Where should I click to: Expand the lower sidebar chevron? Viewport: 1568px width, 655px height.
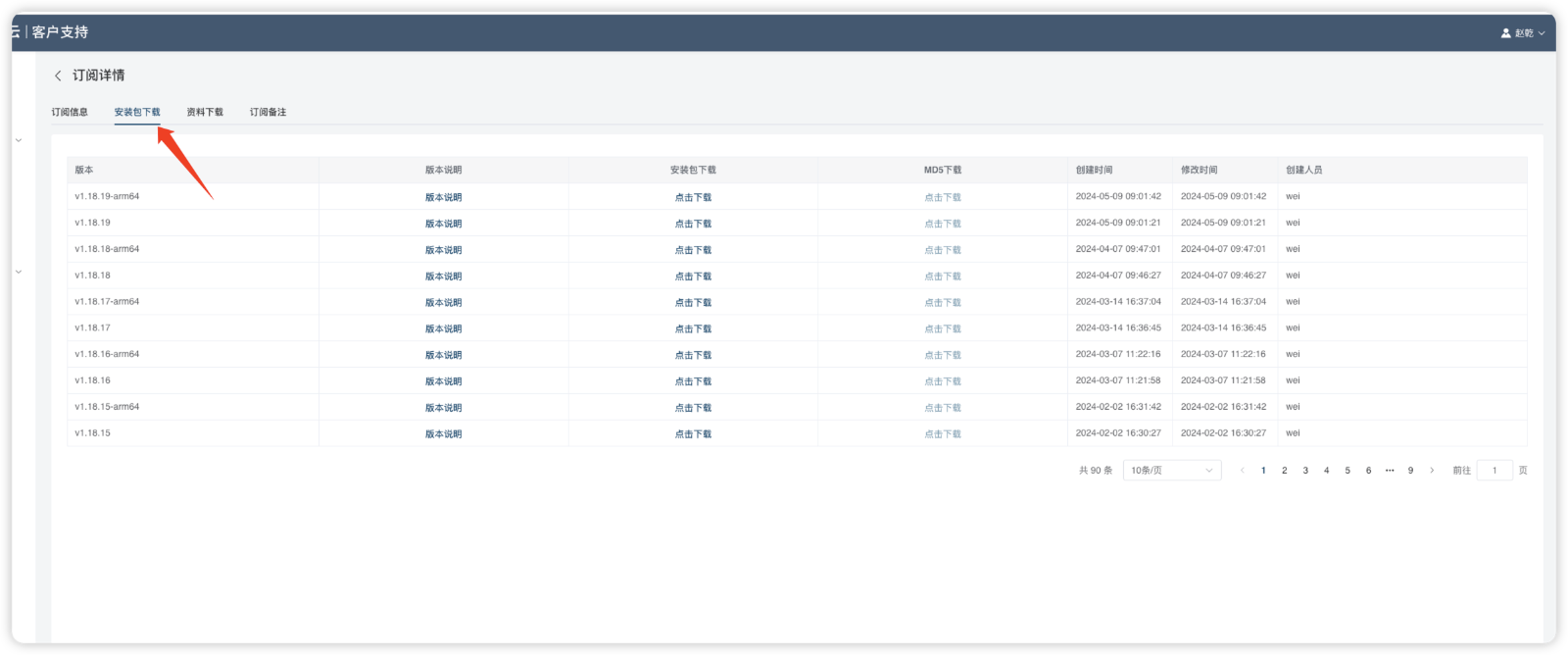click(x=19, y=272)
